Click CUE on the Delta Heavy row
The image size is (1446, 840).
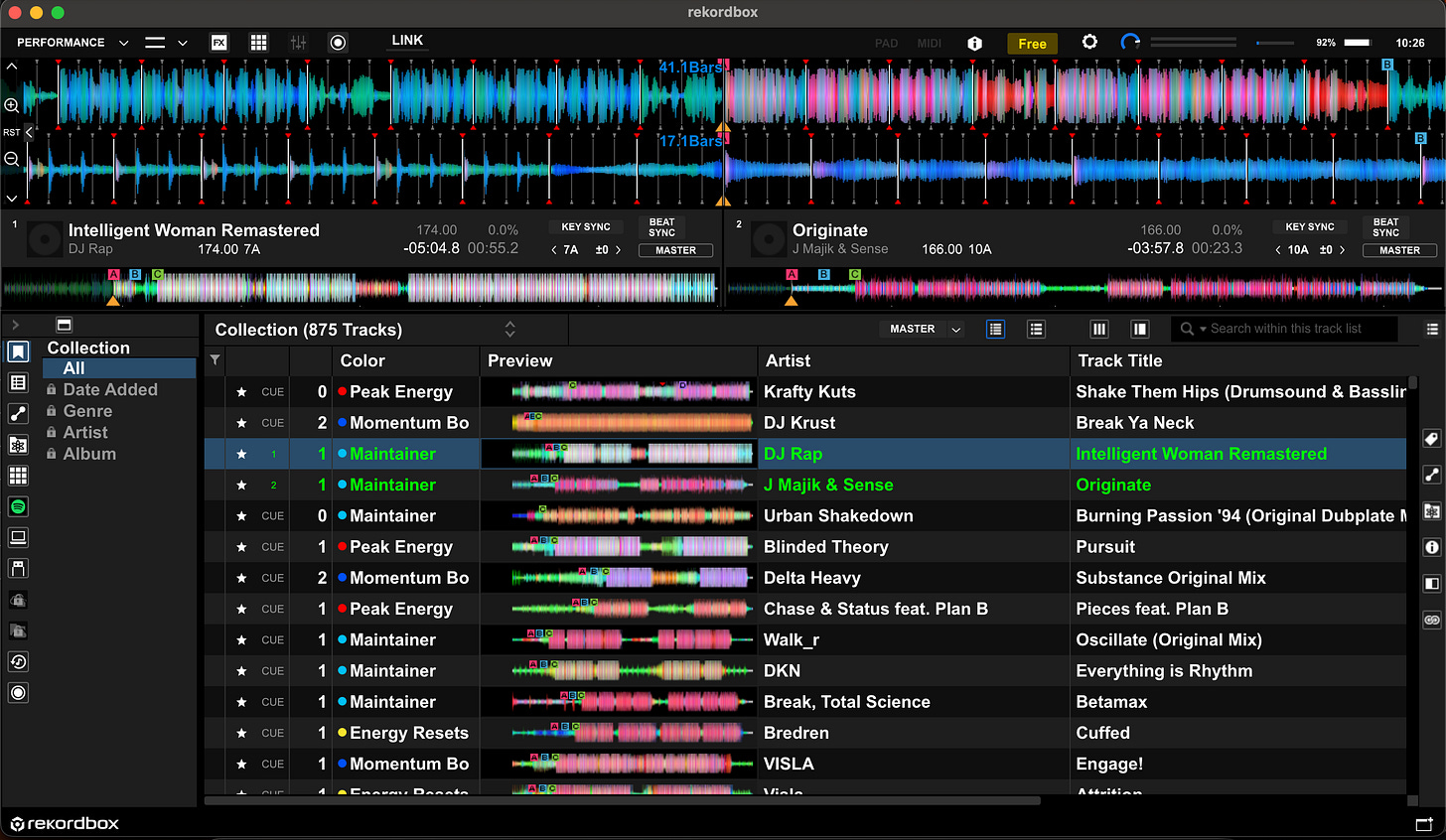pos(272,578)
